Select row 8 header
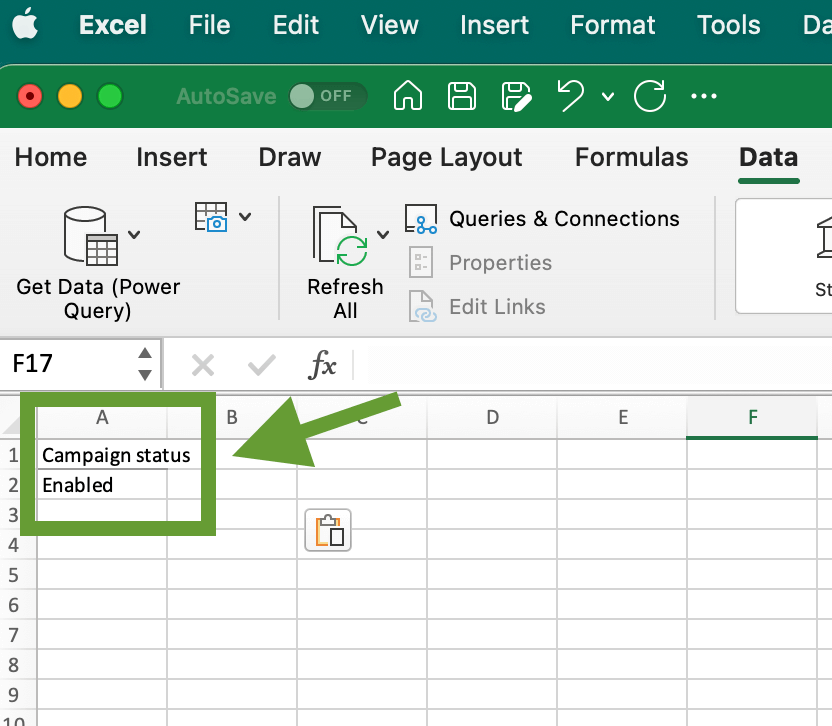Viewport: 832px width, 726px height. tap(14, 664)
